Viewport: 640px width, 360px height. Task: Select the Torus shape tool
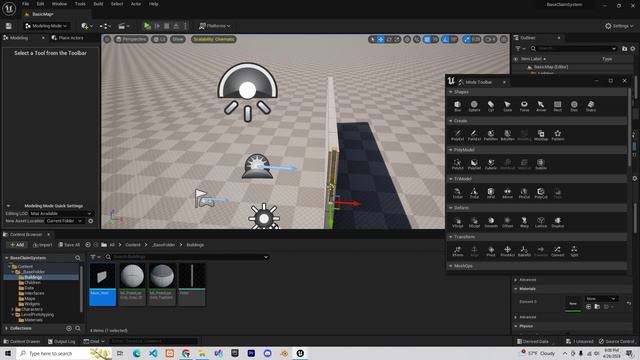(x=524, y=106)
